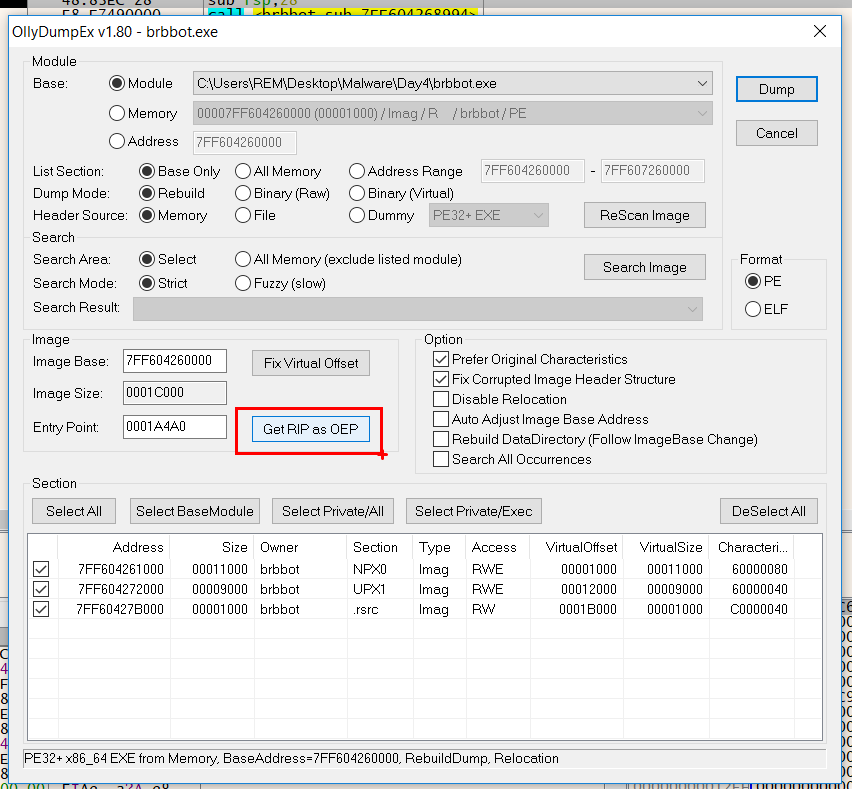Toggle Disable Relocation checkbox
852x789 pixels.
(x=441, y=399)
